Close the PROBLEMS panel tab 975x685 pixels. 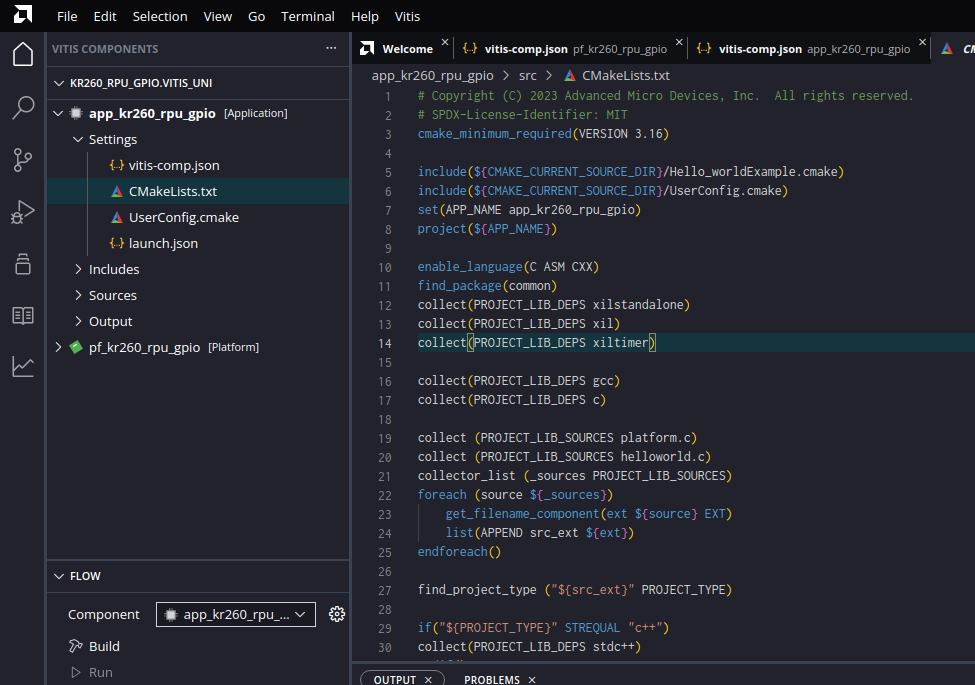coord(532,680)
